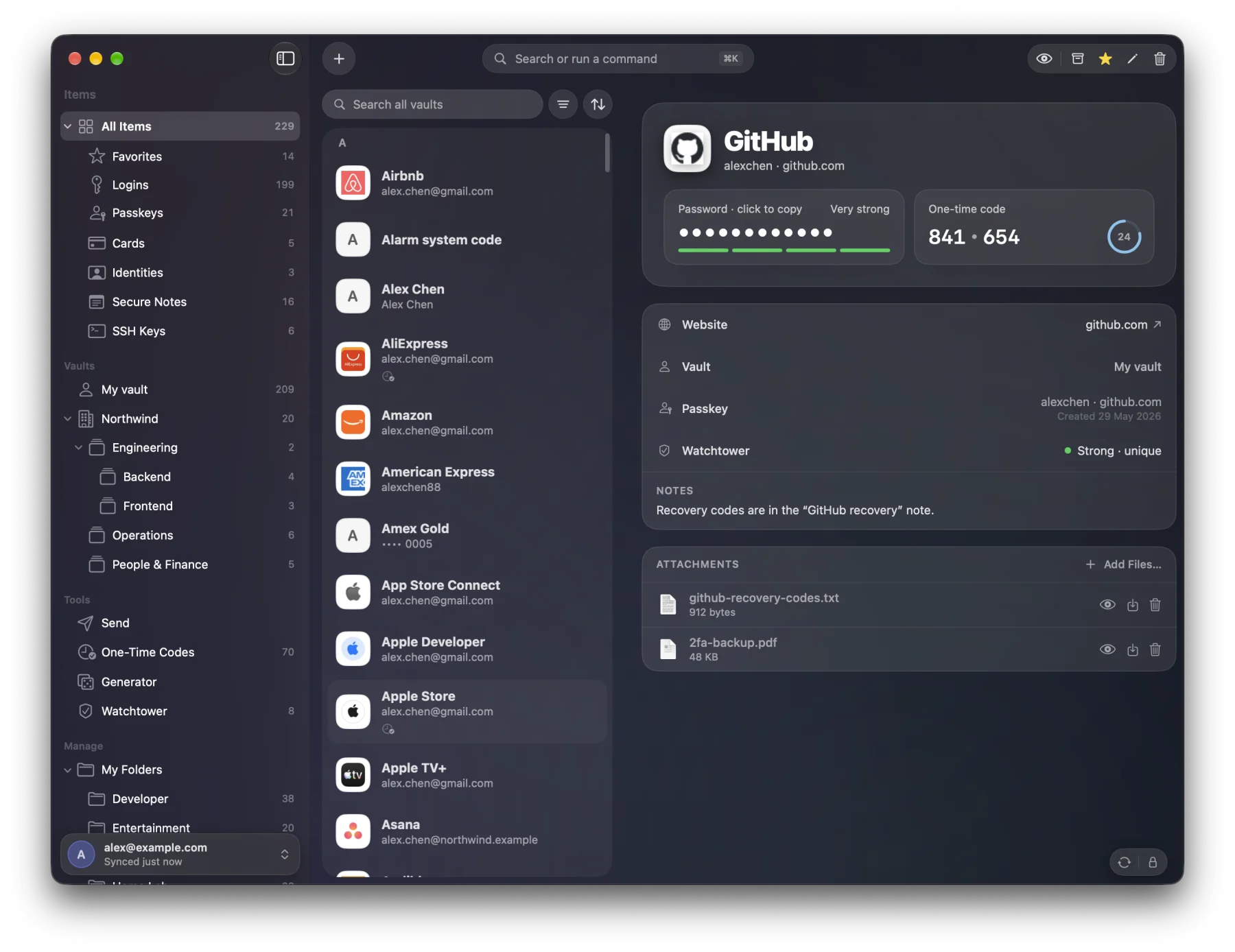Click the GitHub logo icon

click(x=687, y=148)
